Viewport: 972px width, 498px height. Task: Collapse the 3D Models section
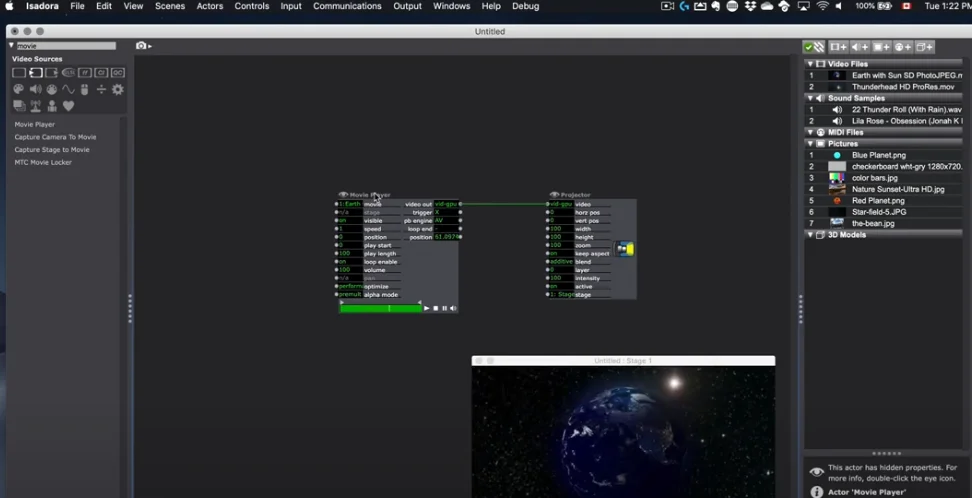(x=810, y=235)
